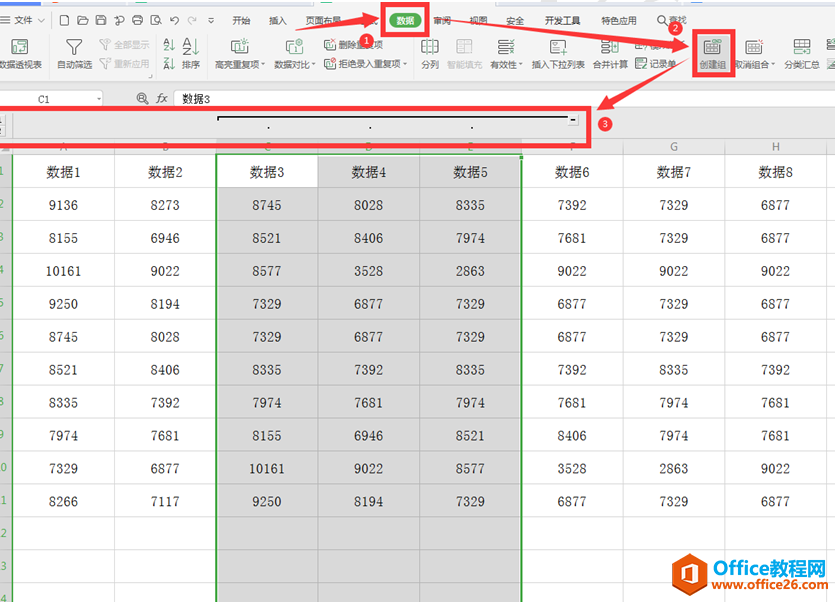Screen dimensions: 835x602
Task: Select the 数据3 header cell
Action: (267, 172)
